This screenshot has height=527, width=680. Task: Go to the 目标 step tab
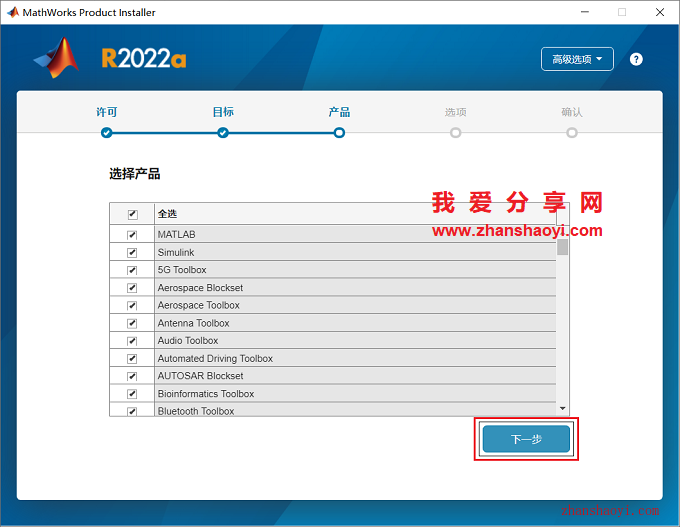(x=223, y=112)
